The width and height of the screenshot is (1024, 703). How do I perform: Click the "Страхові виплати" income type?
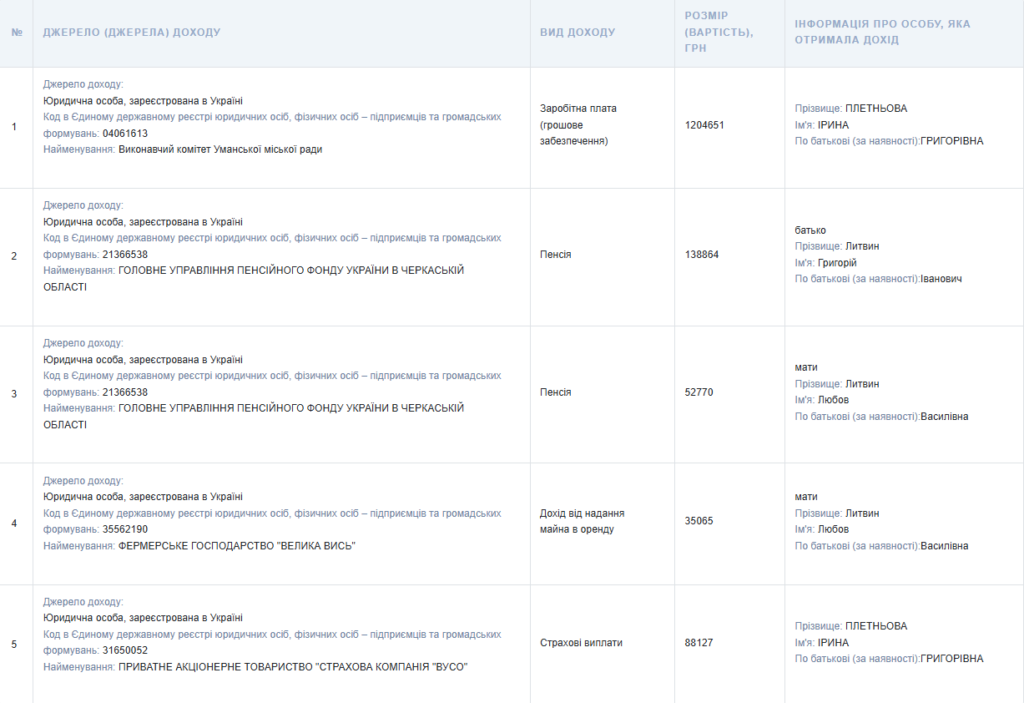(580, 643)
